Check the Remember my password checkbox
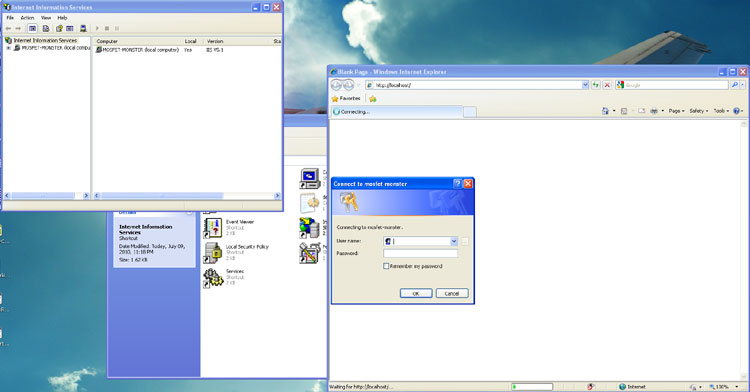Screen dimensions: 750x392 click(x=386, y=266)
